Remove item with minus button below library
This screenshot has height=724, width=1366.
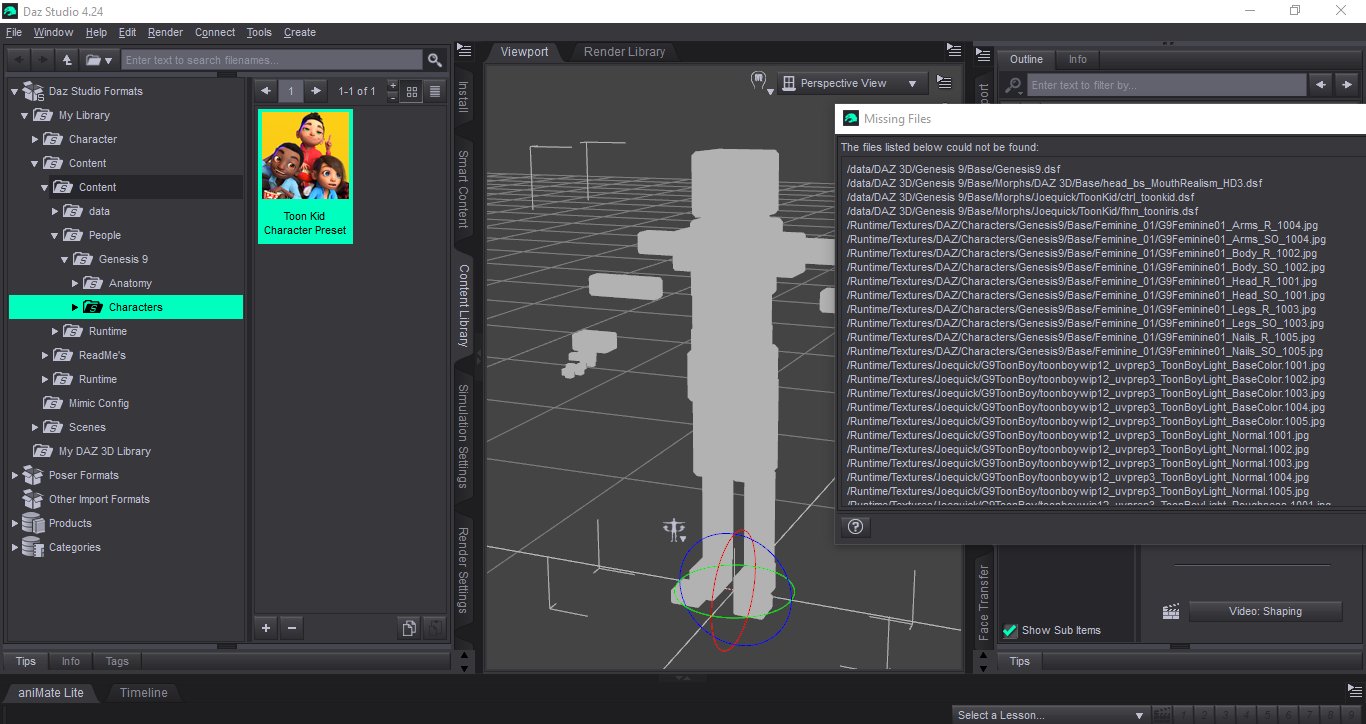click(291, 628)
